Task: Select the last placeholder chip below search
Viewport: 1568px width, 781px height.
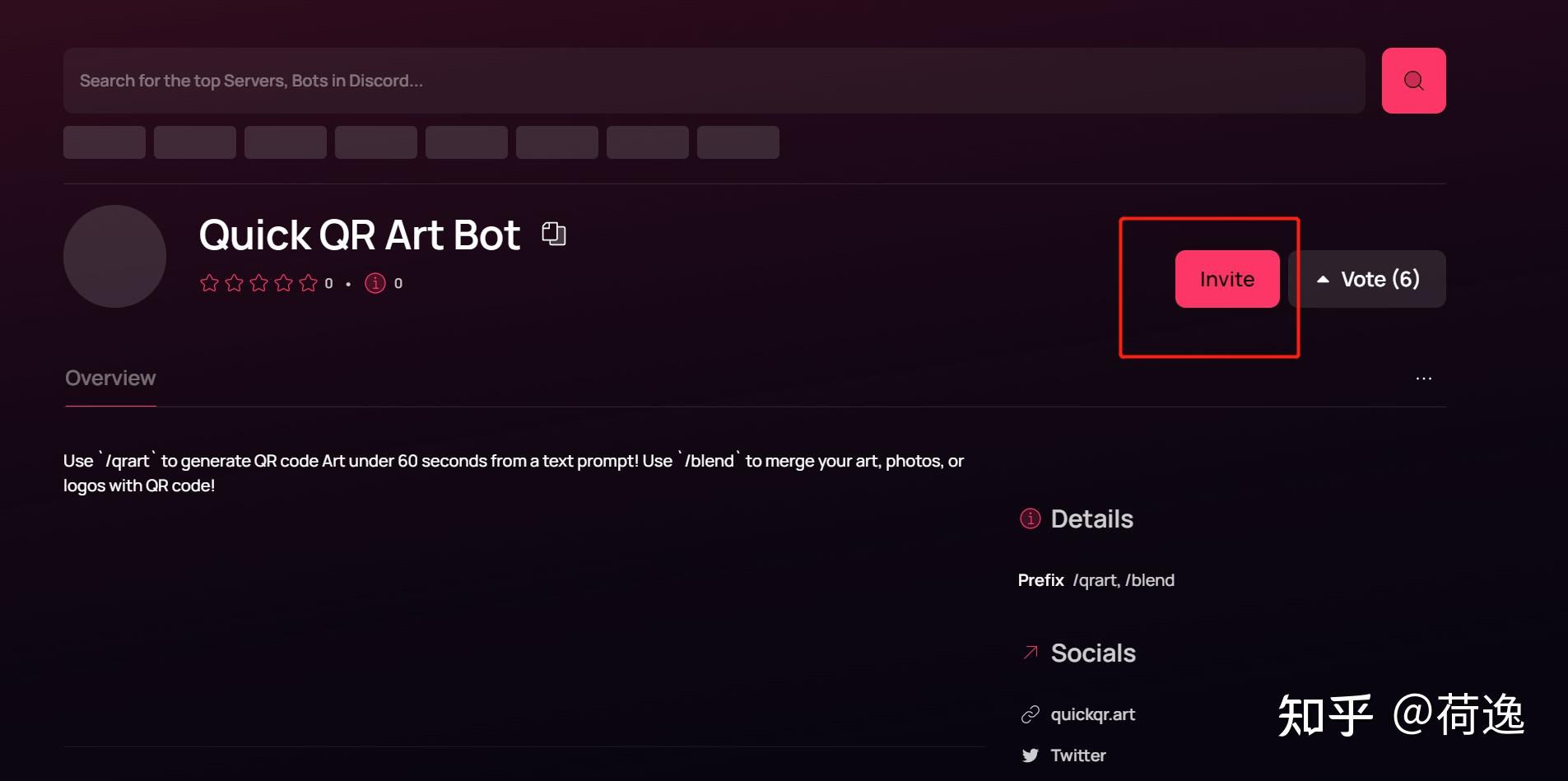Action: tap(737, 142)
